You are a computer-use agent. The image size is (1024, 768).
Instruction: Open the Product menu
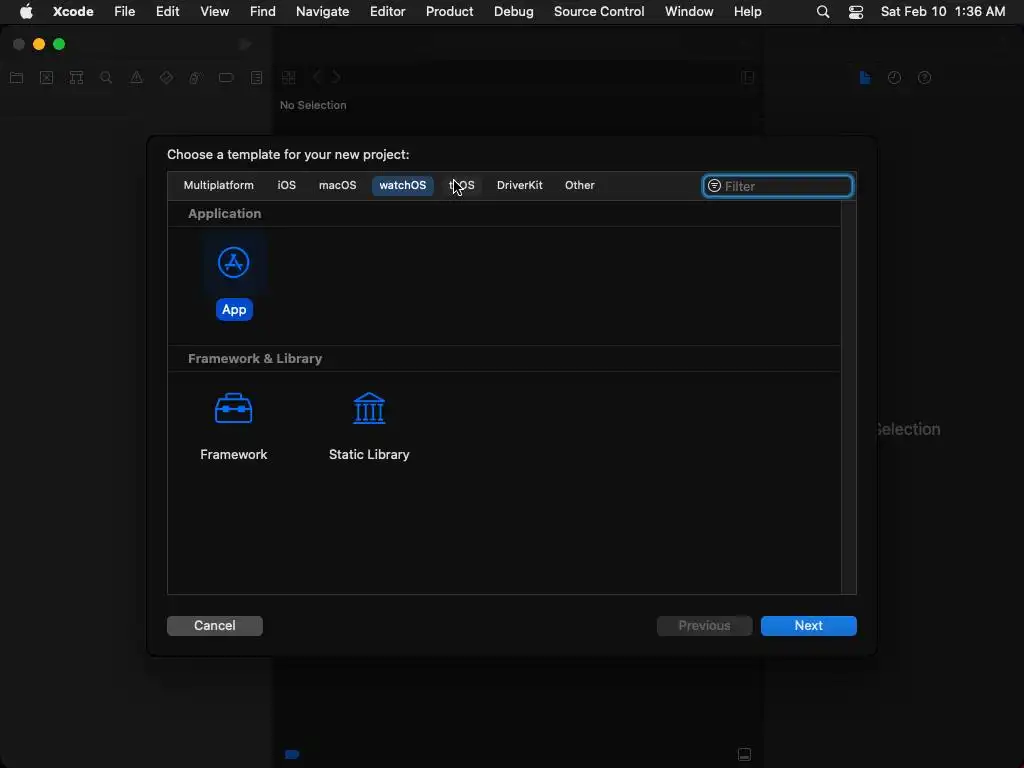[x=449, y=12]
